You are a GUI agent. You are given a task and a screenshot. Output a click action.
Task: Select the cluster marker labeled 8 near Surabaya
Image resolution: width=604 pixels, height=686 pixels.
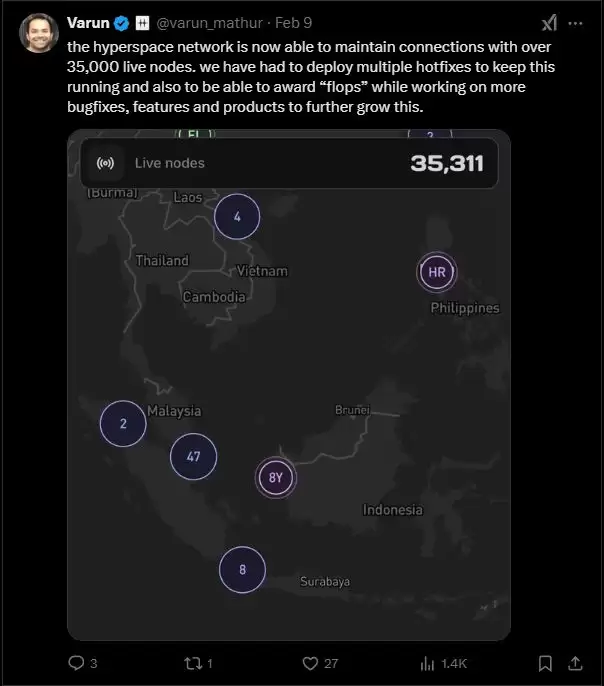[243, 570]
